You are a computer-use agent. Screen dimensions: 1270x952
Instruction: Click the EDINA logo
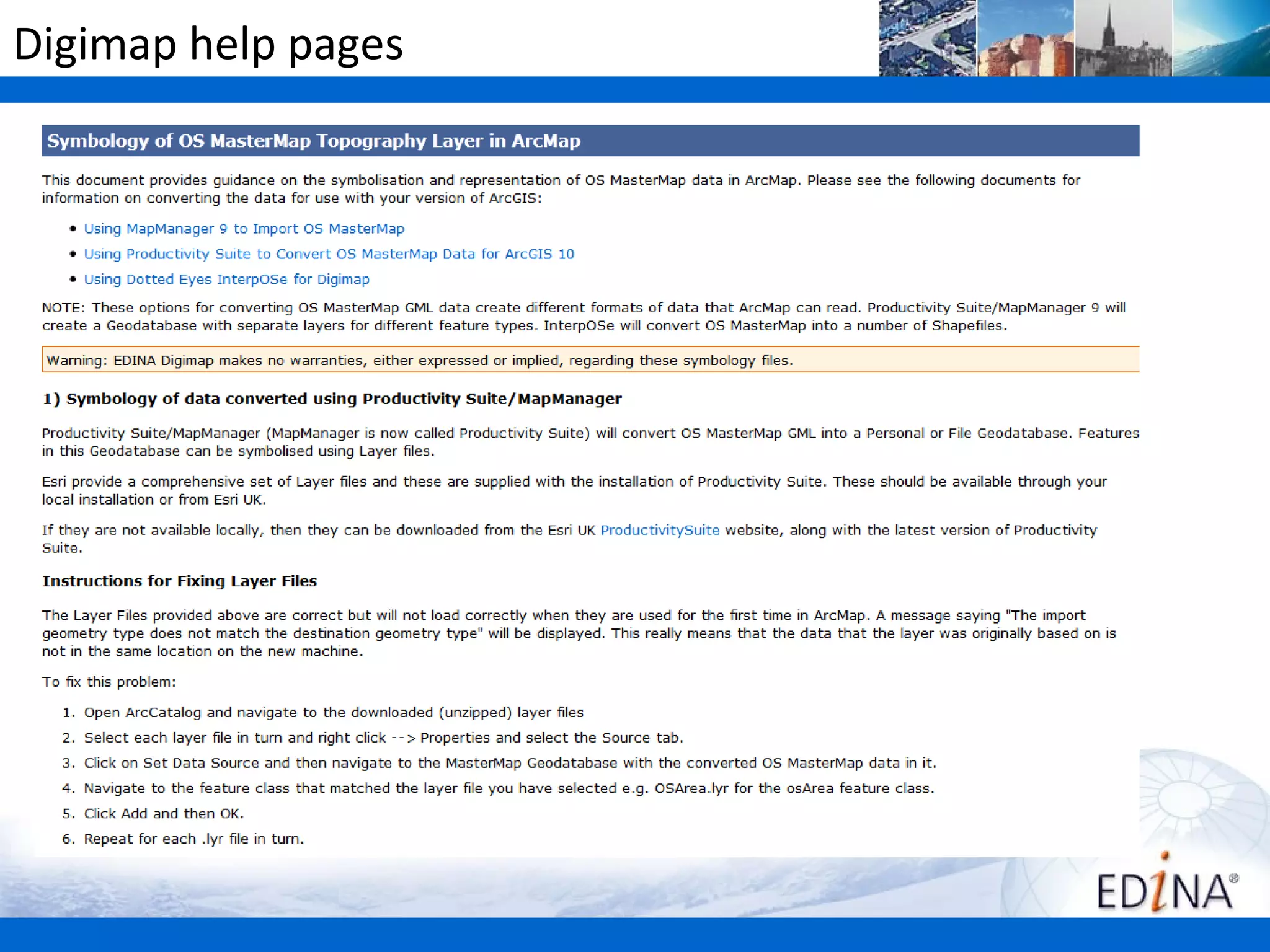pos(1167,883)
